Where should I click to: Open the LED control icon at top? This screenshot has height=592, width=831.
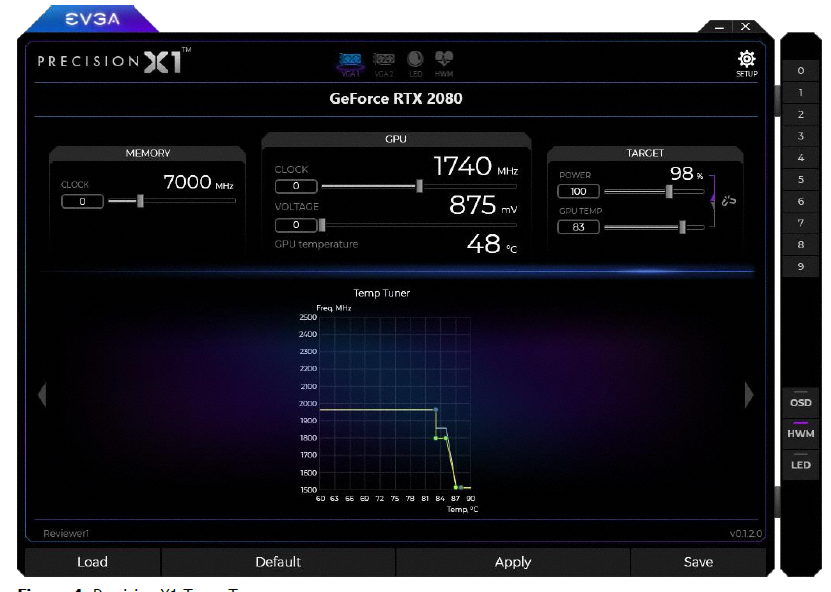416,64
